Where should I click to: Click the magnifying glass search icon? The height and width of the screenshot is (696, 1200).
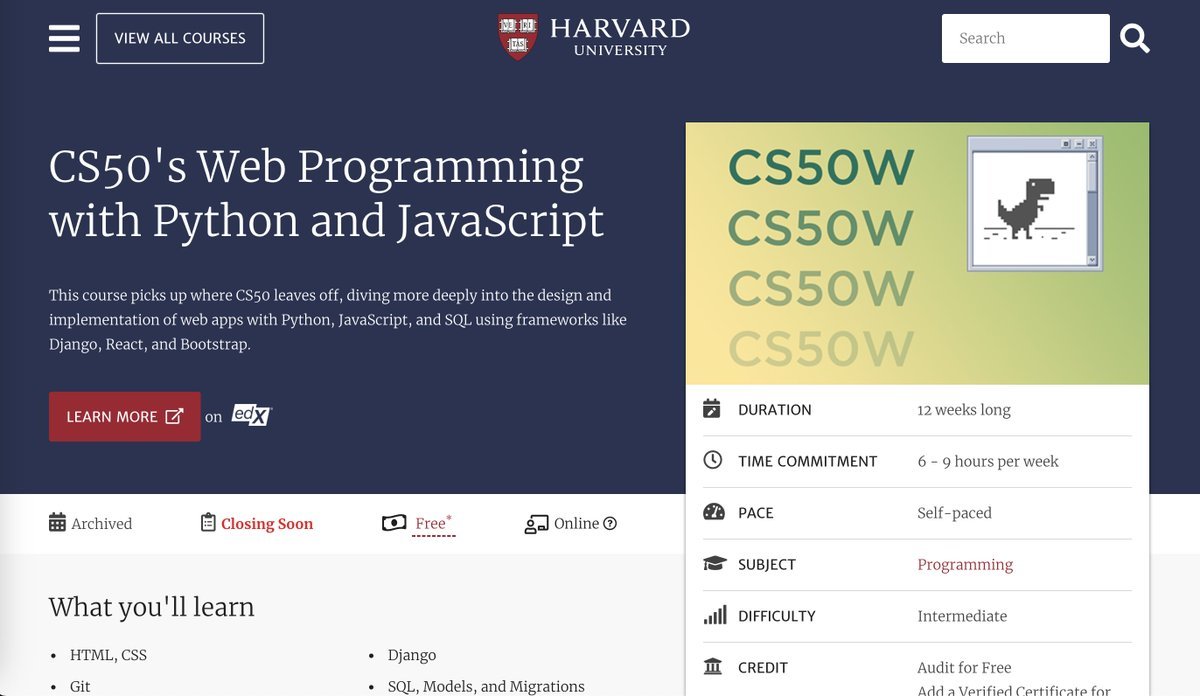coord(1135,39)
